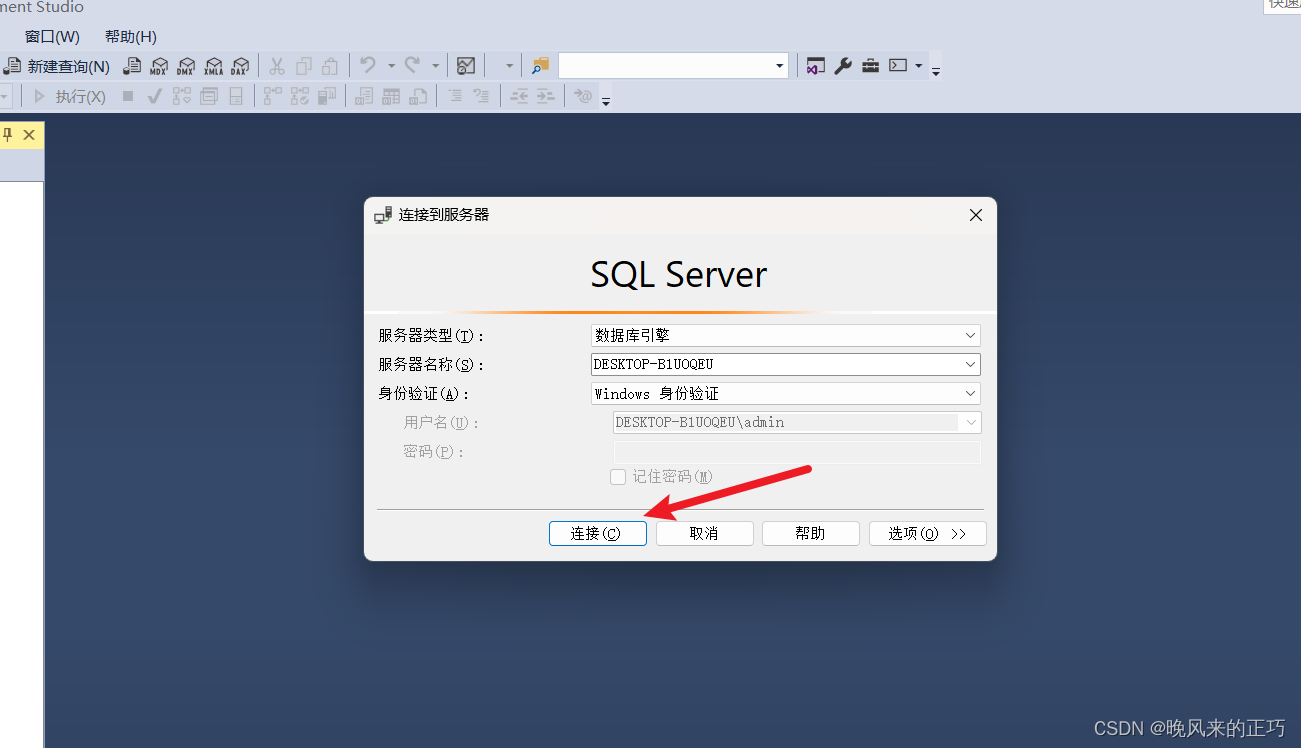The height and width of the screenshot is (748, 1301).
Task: Click the Parse checkmark icon
Action: [x=154, y=96]
